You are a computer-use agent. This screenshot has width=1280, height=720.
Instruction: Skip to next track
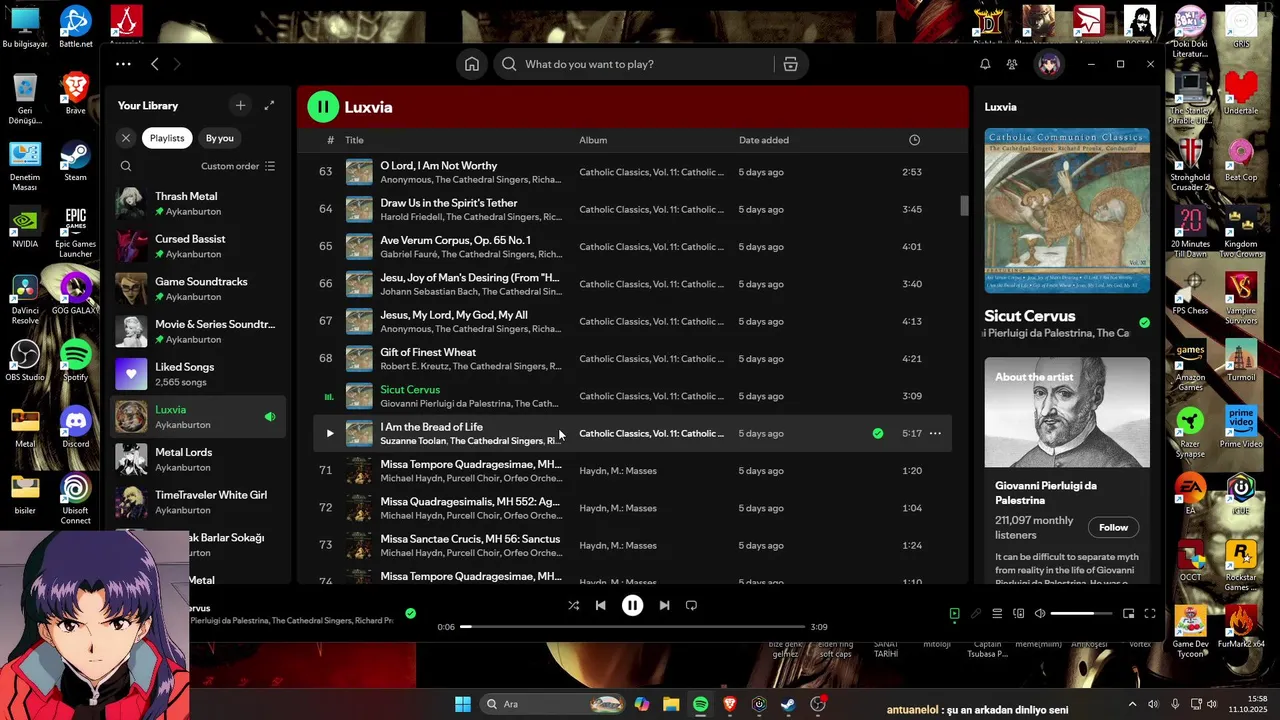664,605
